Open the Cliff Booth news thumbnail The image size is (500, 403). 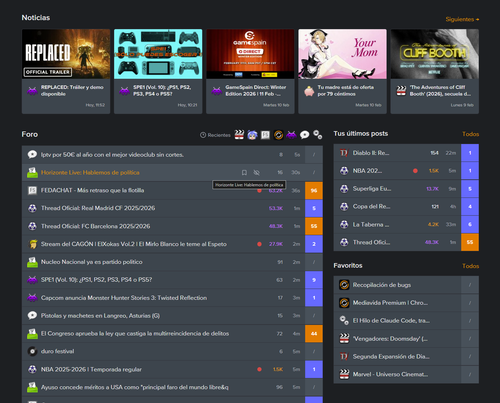(x=435, y=54)
